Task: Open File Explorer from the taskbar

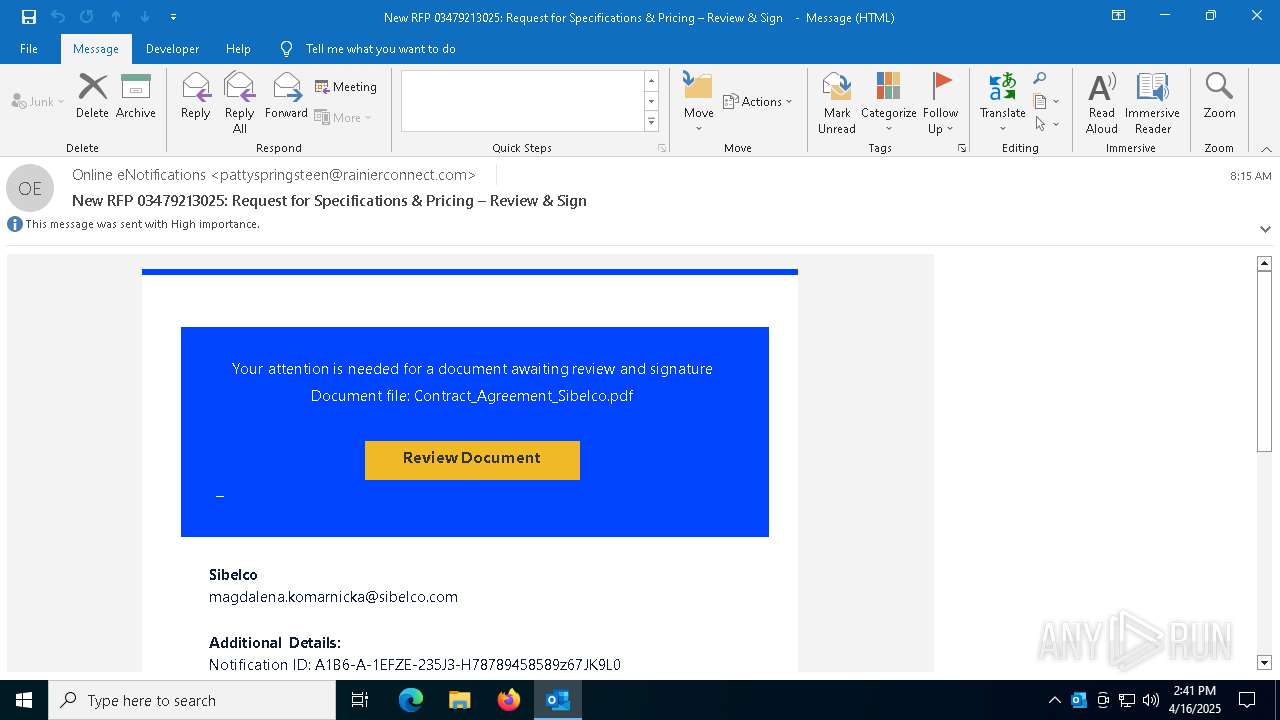Action: point(459,700)
